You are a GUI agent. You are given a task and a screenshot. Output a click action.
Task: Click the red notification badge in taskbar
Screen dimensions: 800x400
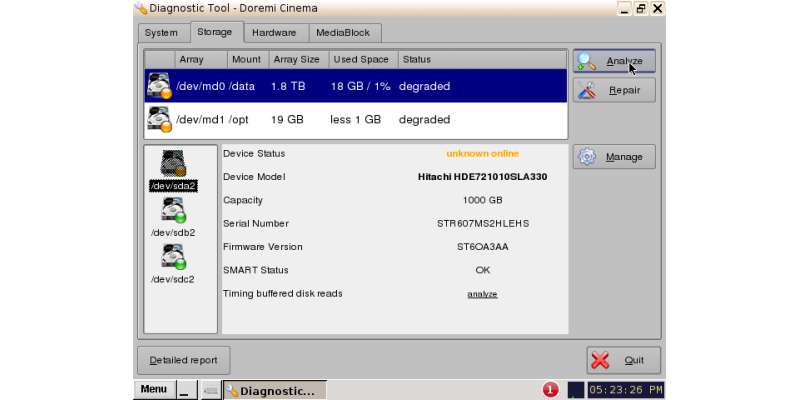pos(550,390)
